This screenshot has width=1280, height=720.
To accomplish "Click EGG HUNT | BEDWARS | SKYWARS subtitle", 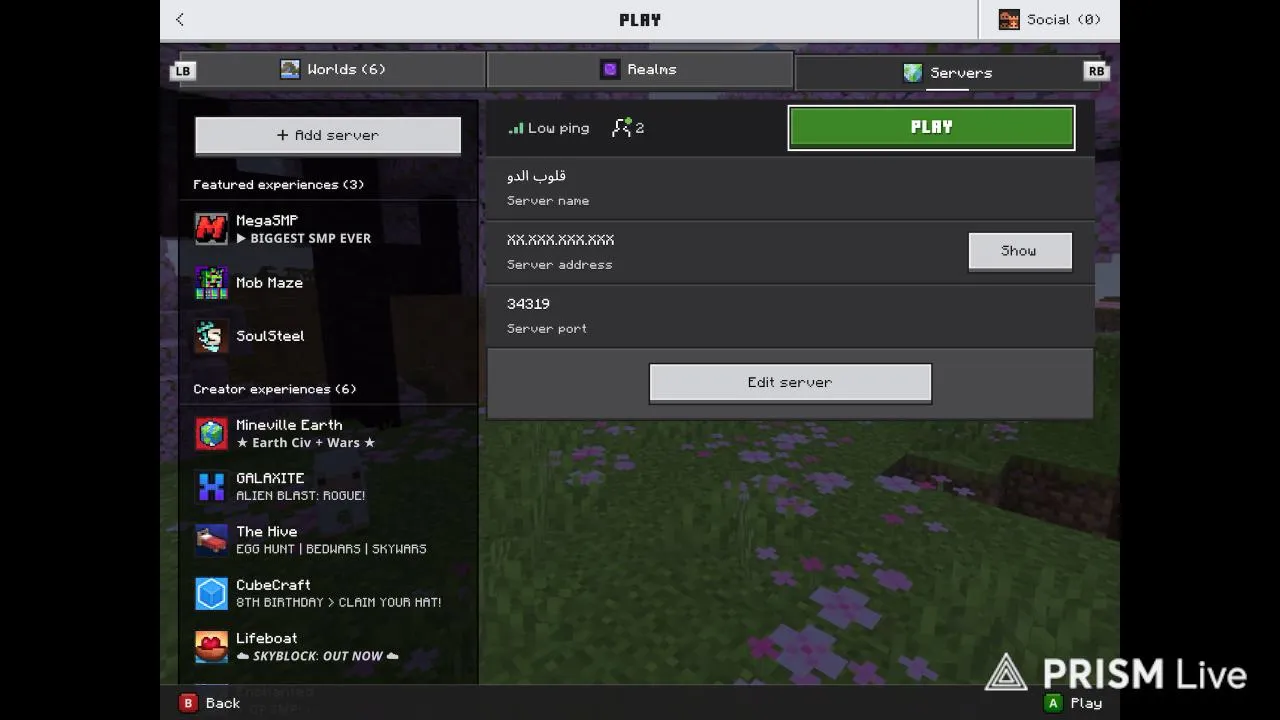I will (x=331, y=548).
